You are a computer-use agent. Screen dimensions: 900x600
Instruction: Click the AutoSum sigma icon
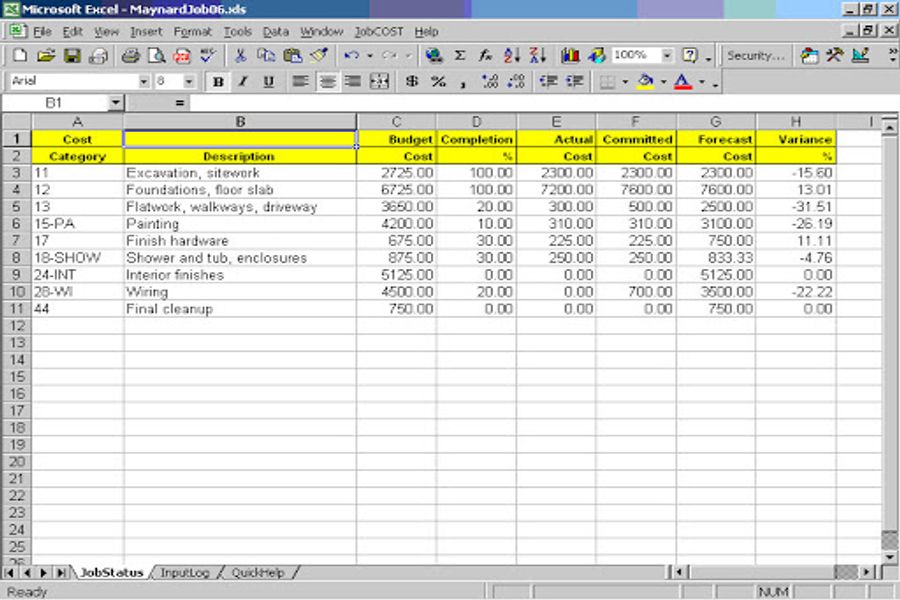click(x=460, y=56)
